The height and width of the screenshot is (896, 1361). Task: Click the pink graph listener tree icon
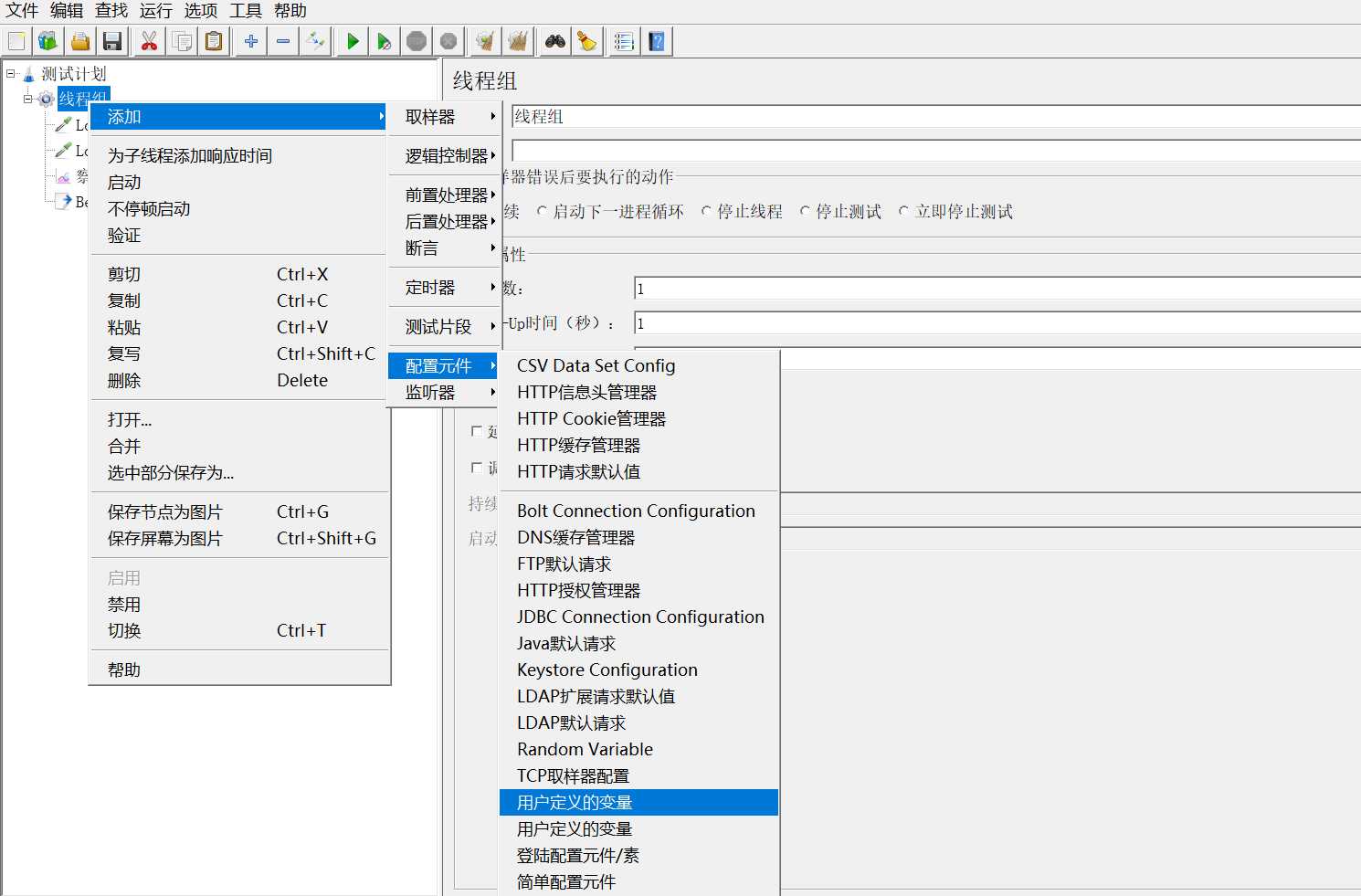[x=63, y=176]
